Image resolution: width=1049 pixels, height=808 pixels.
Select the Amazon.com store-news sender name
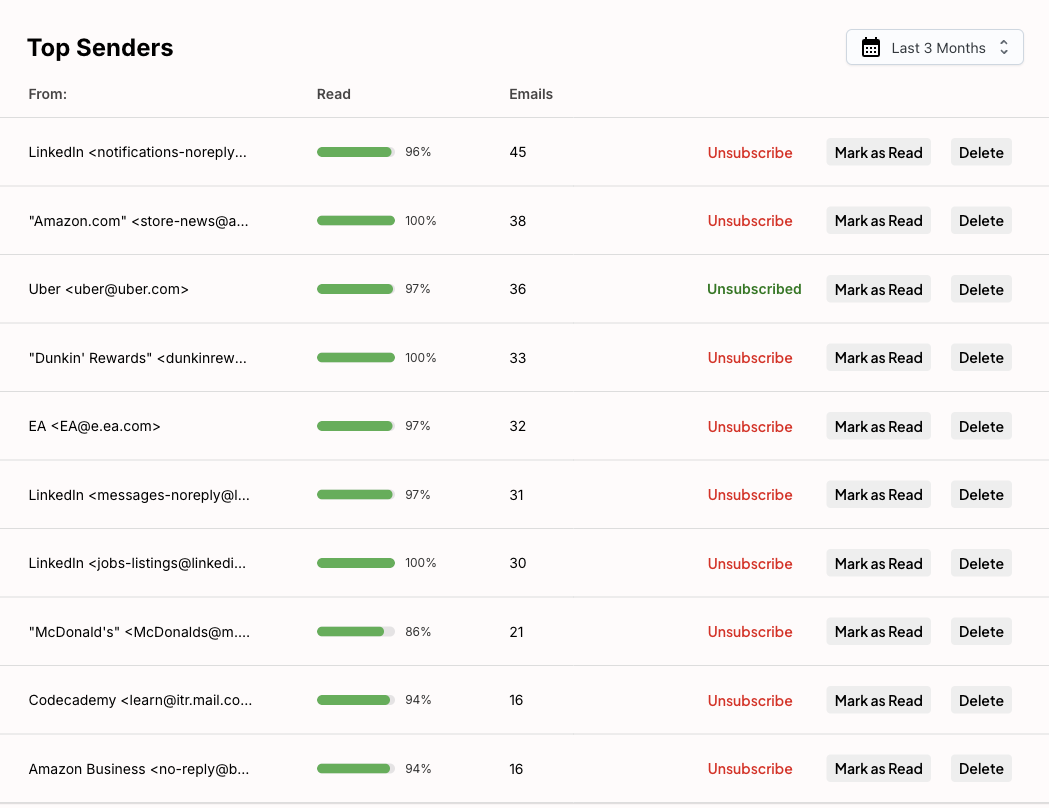pos(138,221)
